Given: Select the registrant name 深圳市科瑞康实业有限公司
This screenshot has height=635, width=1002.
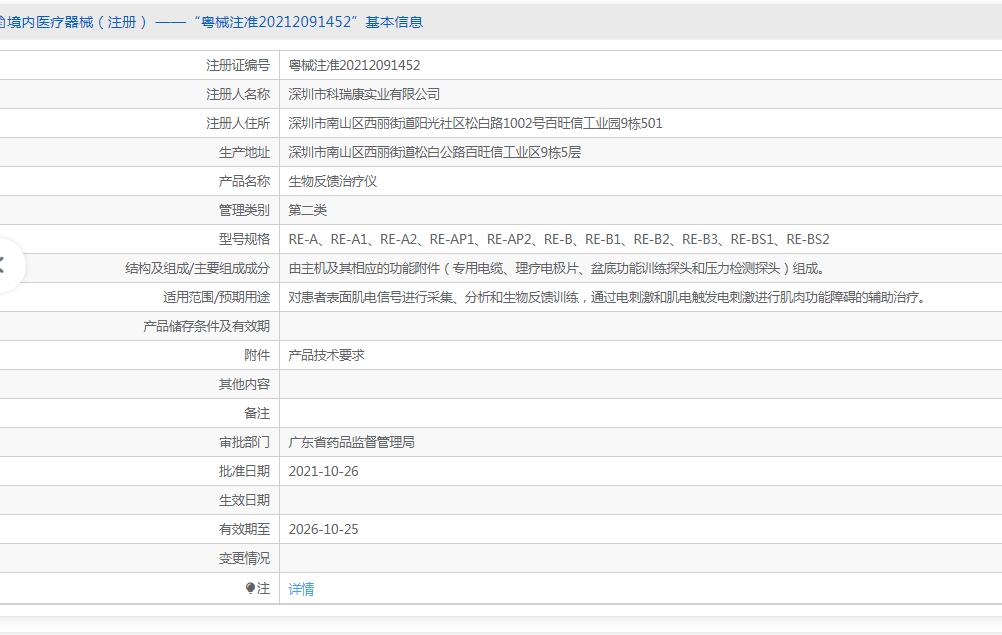Looking at the screenshot, I should click(364, 95).
